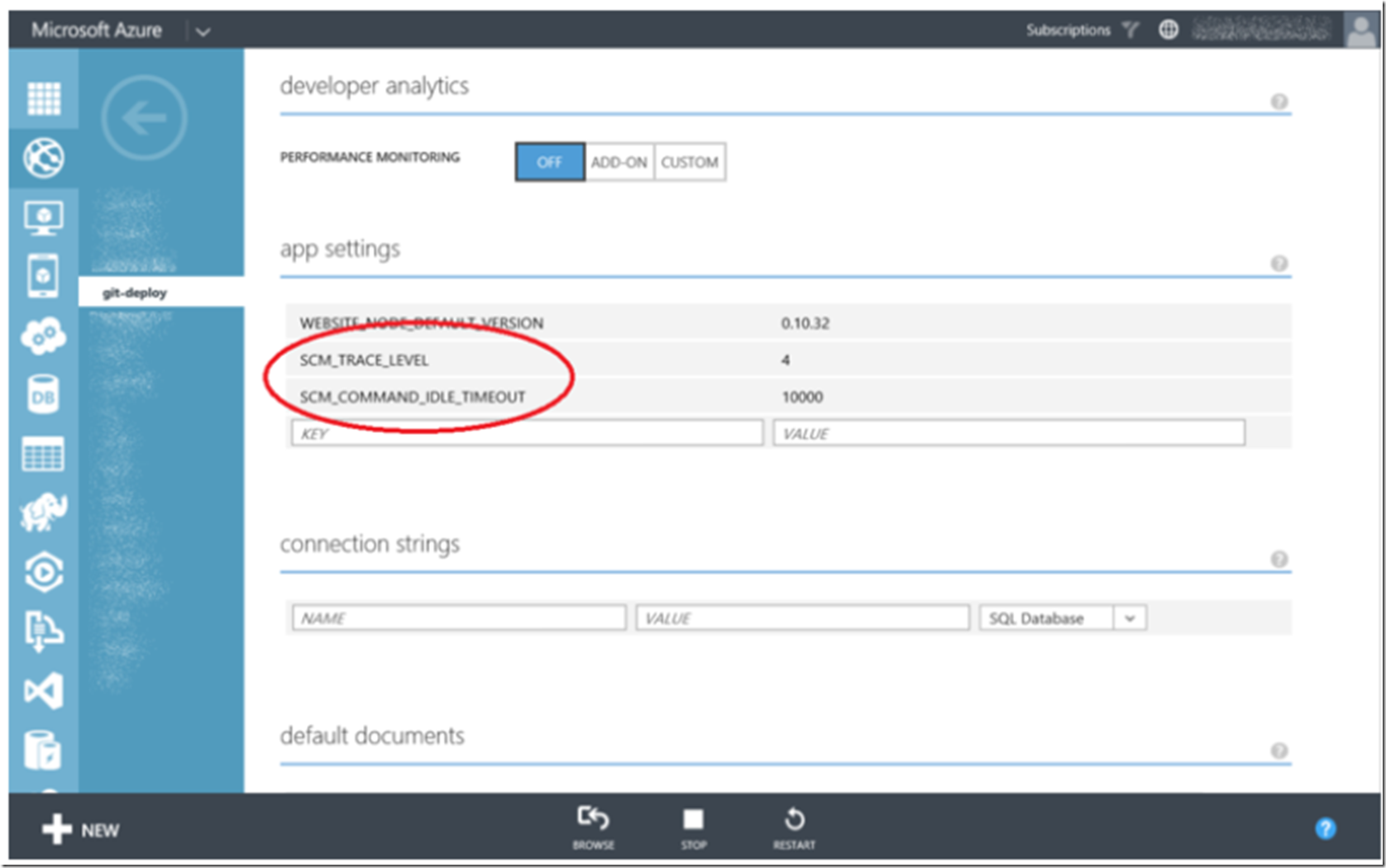
Task: Open Mobile Services phone icon
Action: (43, 275)
